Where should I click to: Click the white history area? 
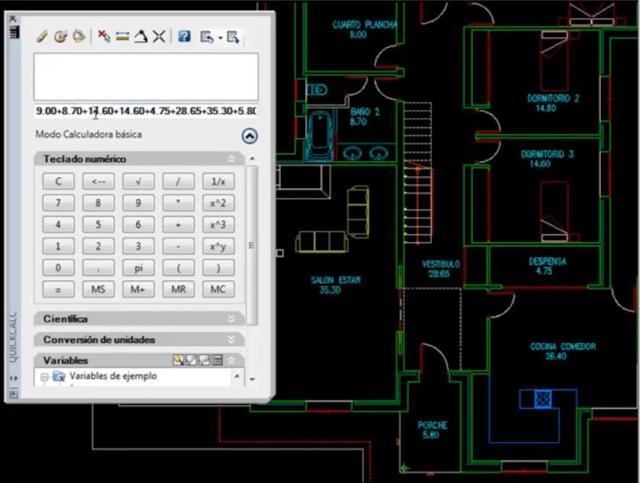146,76
